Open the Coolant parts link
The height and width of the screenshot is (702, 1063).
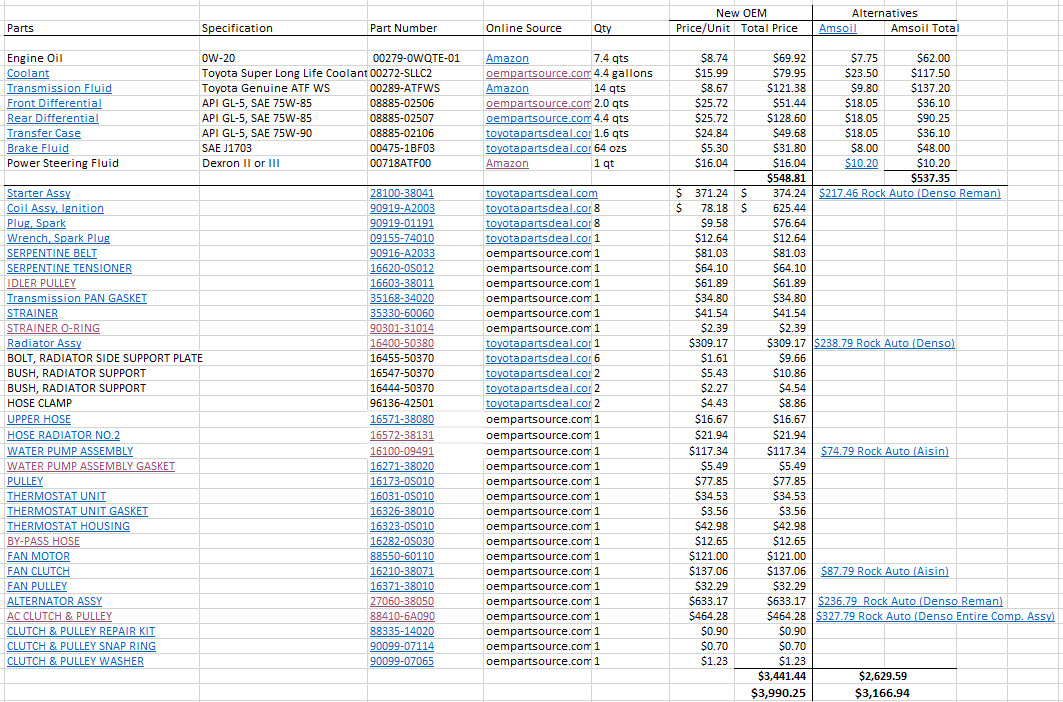point(28,73)
